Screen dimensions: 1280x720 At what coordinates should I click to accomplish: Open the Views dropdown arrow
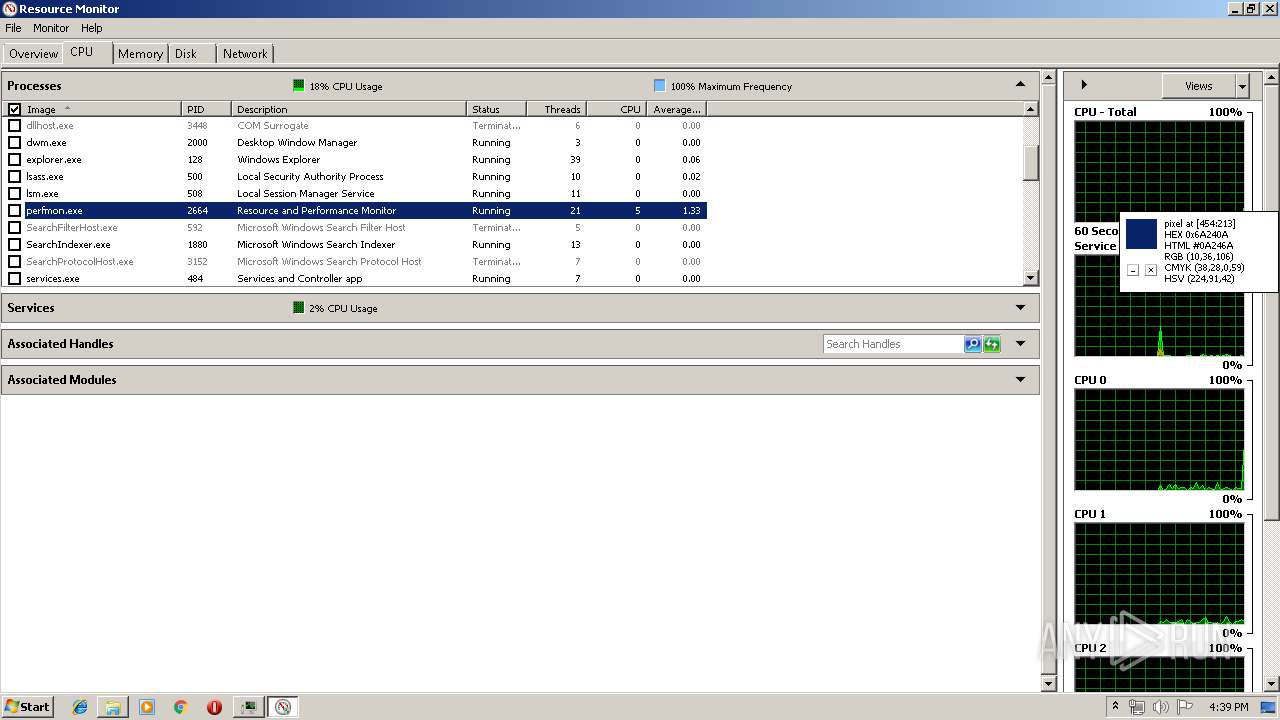click(1242, 86)
